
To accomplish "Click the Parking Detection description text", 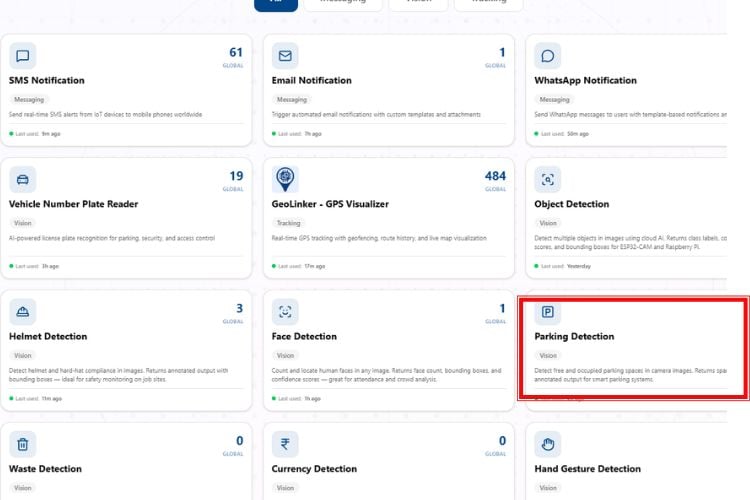I will click(630, 375).
